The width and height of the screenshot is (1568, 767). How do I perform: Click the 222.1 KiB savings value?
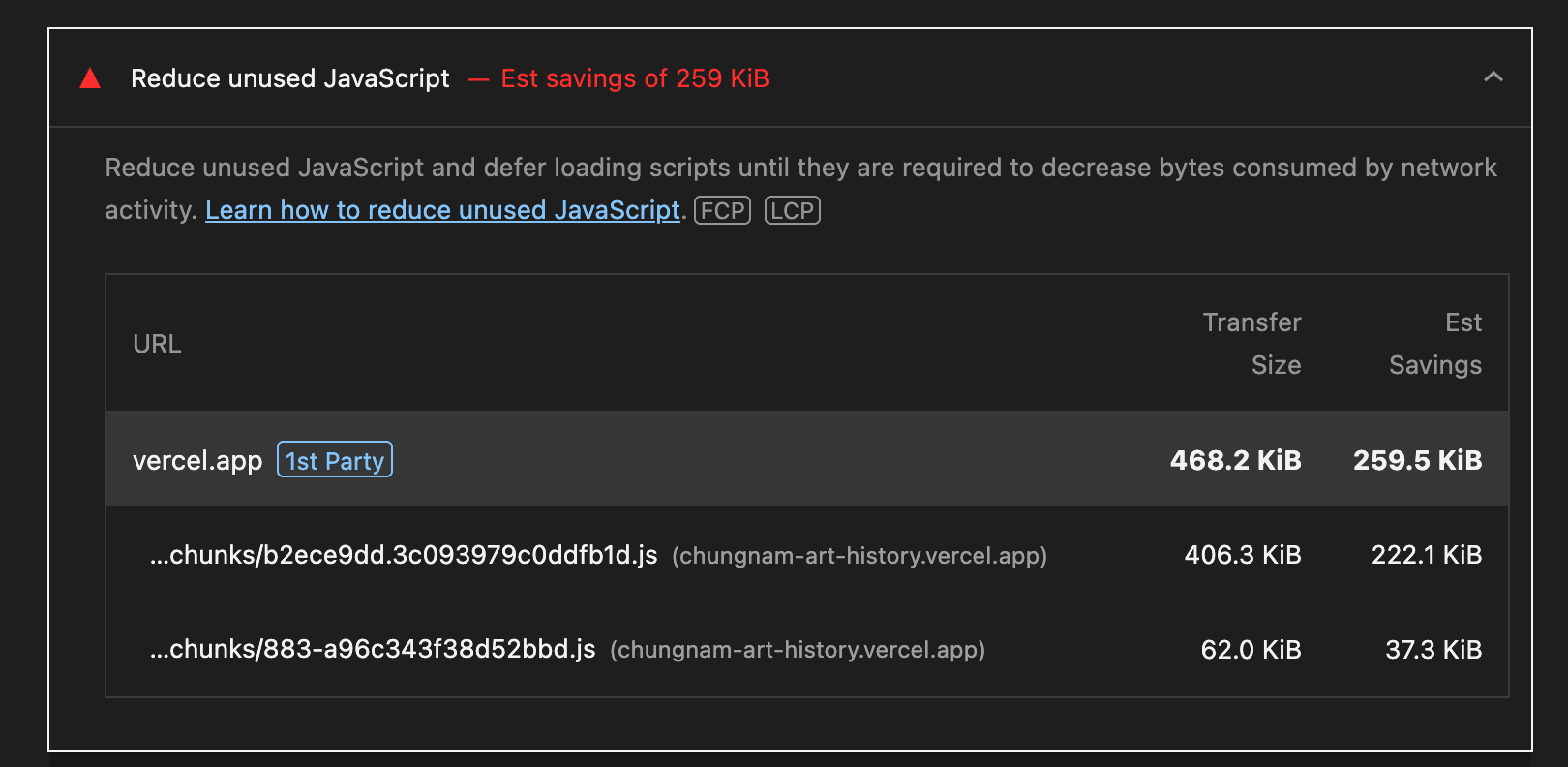click(1426, 555)
